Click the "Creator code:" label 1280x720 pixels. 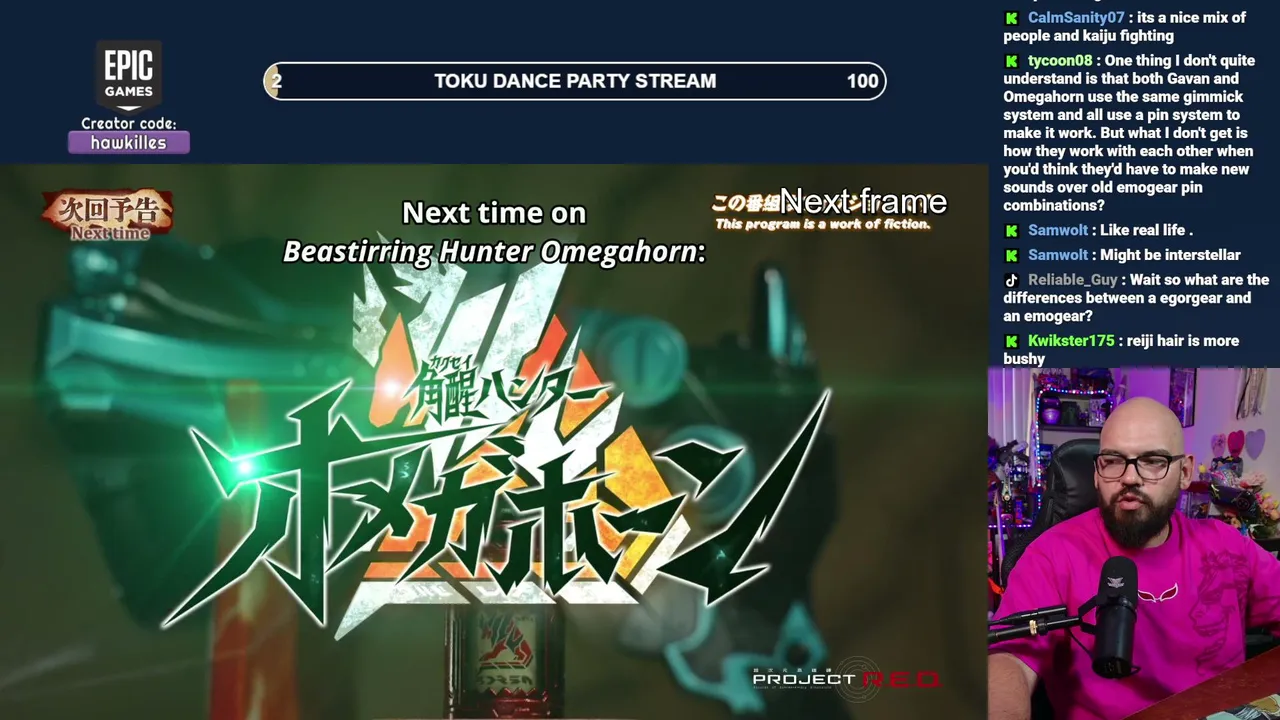point(129,124)
